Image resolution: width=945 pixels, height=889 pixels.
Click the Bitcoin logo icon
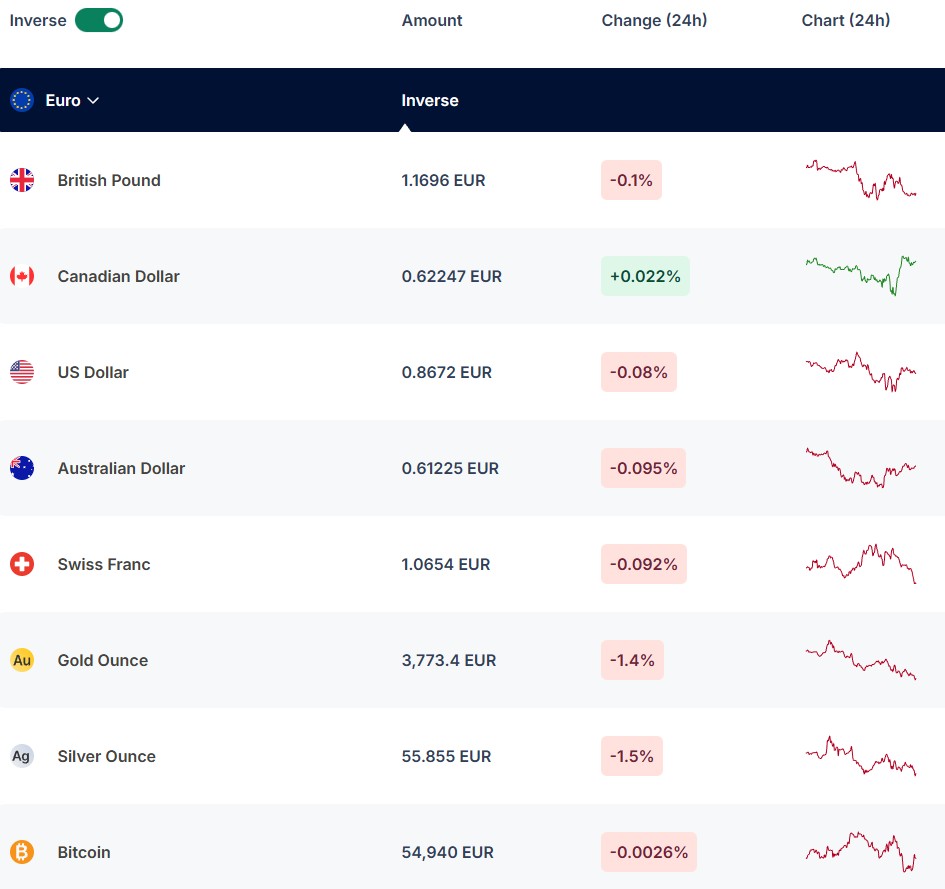(22, 852)
